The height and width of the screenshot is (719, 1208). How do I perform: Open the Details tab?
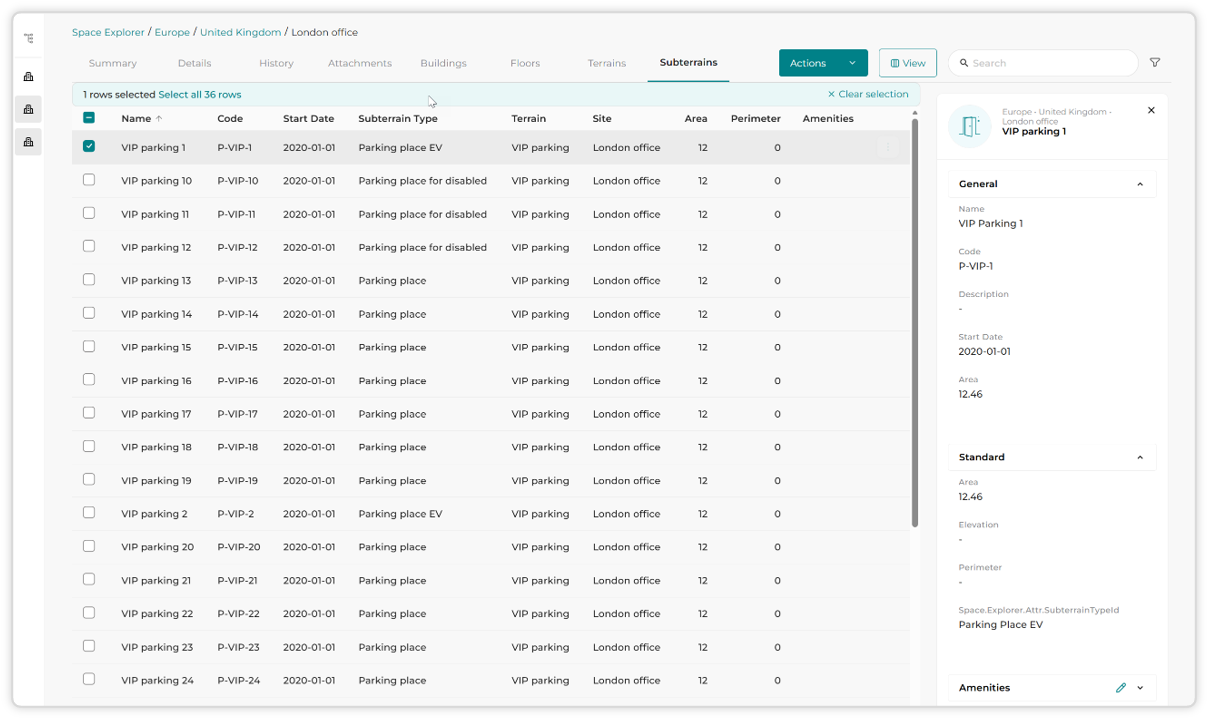point(195,63)
